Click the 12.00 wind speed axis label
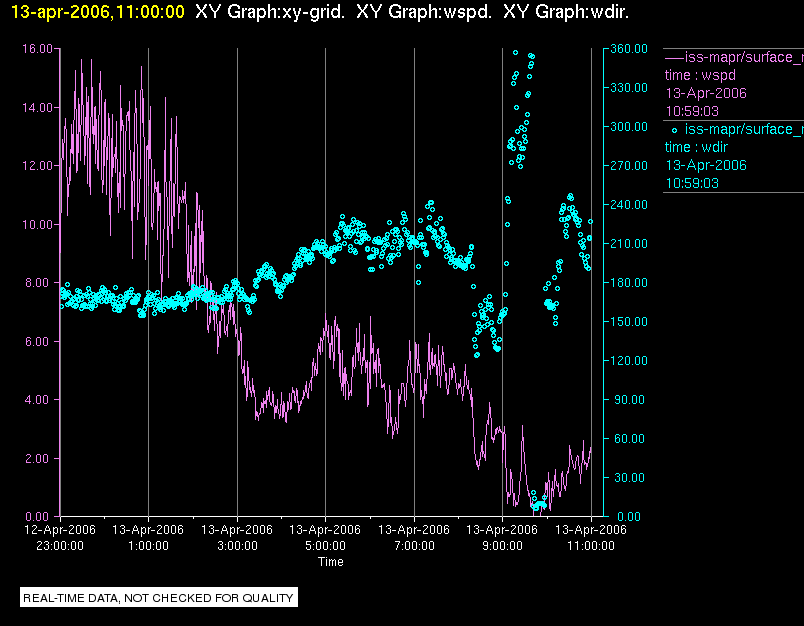The width and height of the screenshot is (804, 626). [37, 166]
